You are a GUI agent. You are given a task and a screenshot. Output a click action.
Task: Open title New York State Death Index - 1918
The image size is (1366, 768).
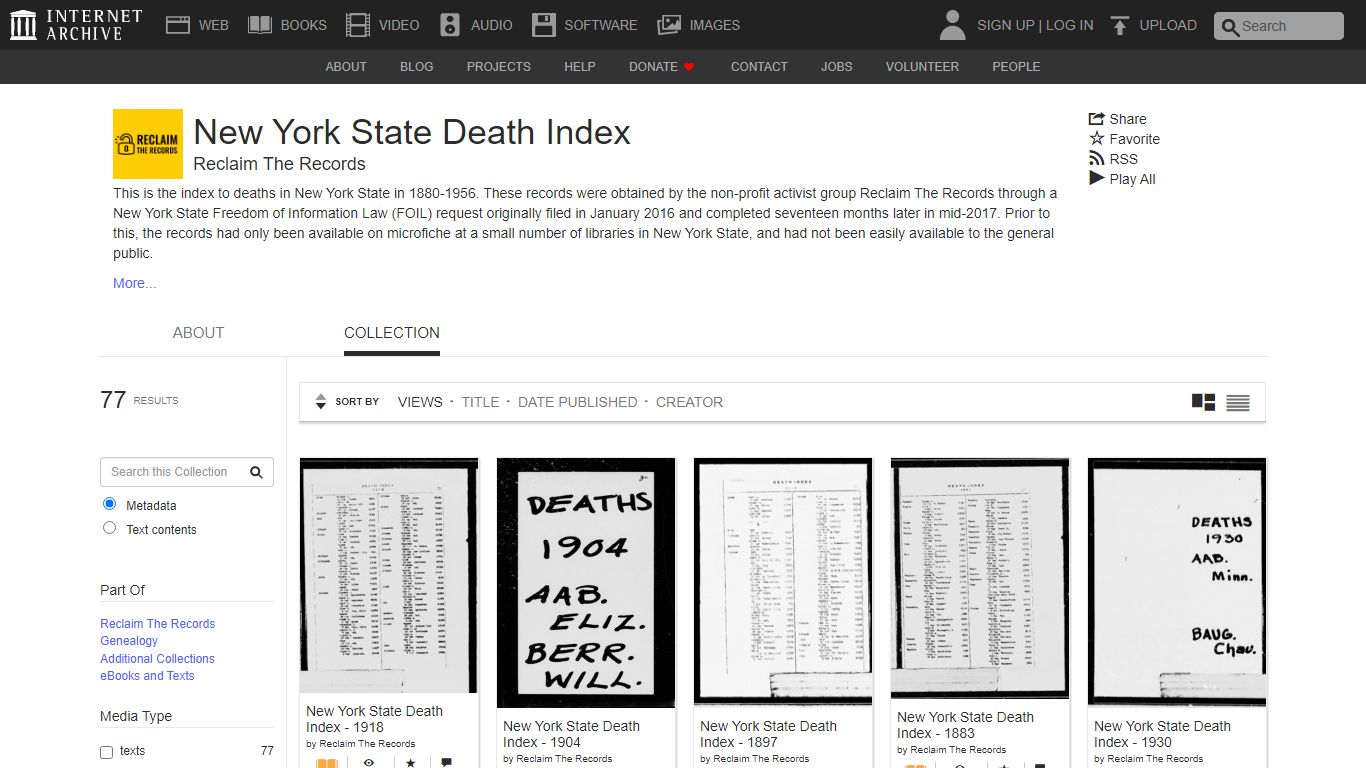(375, 719)
